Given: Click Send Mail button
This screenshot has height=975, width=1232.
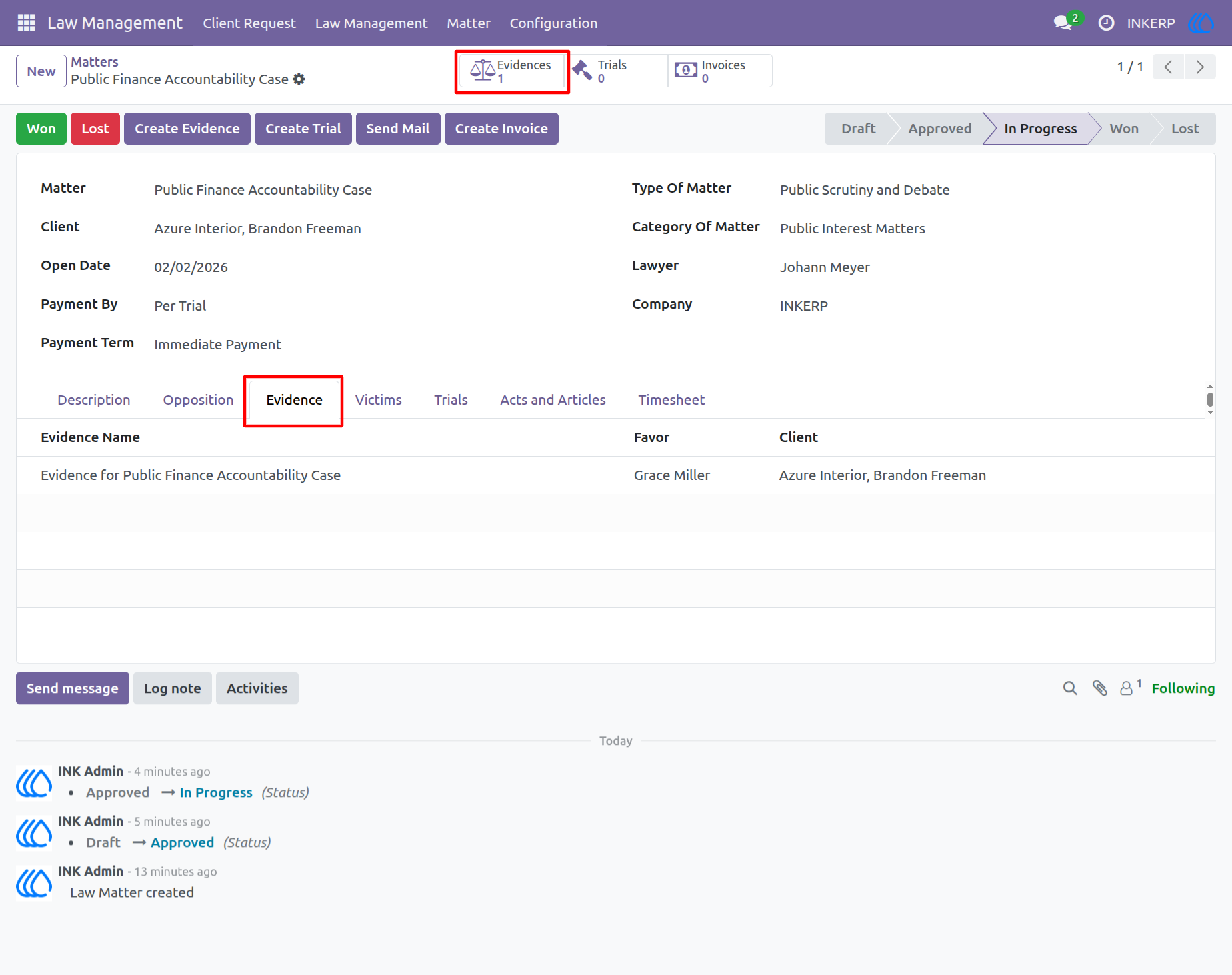Looking at the screenshot, I should pyautogui.click(x=398, y=129).
